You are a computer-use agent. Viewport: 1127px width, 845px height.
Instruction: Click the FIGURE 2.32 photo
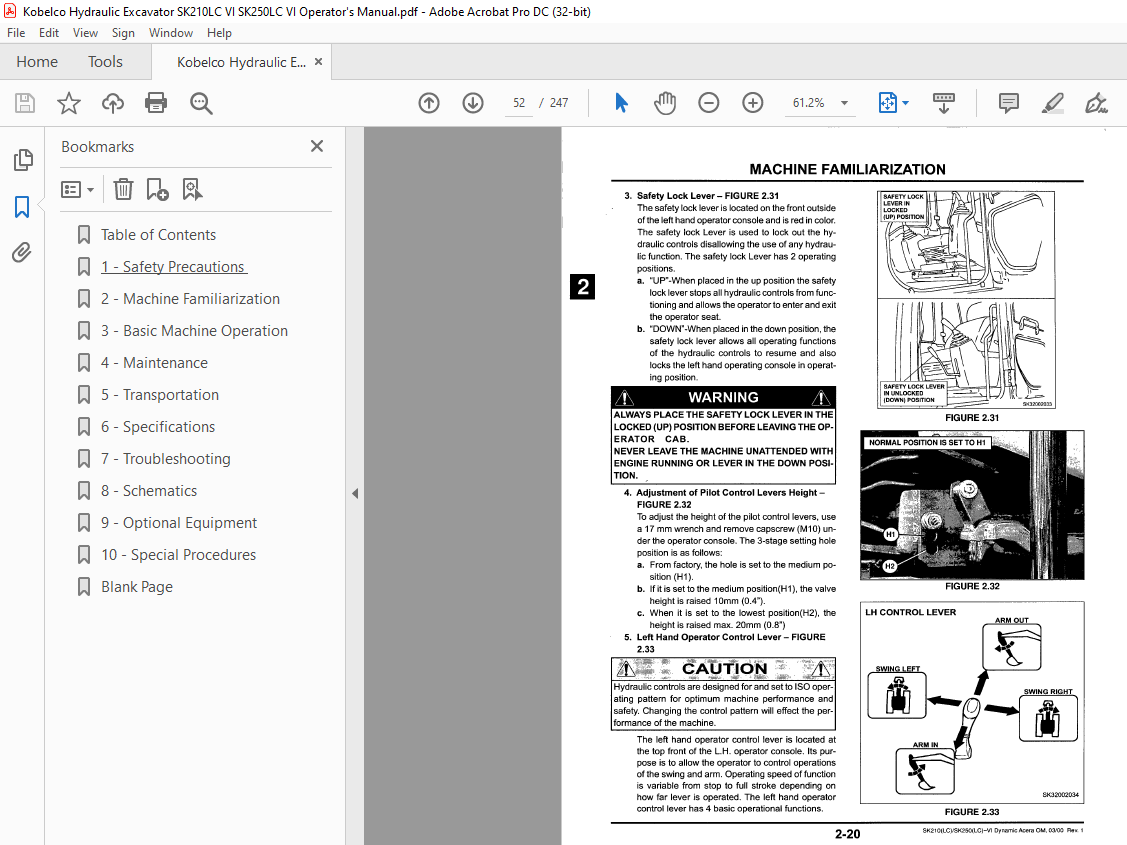tap(972, 505)
